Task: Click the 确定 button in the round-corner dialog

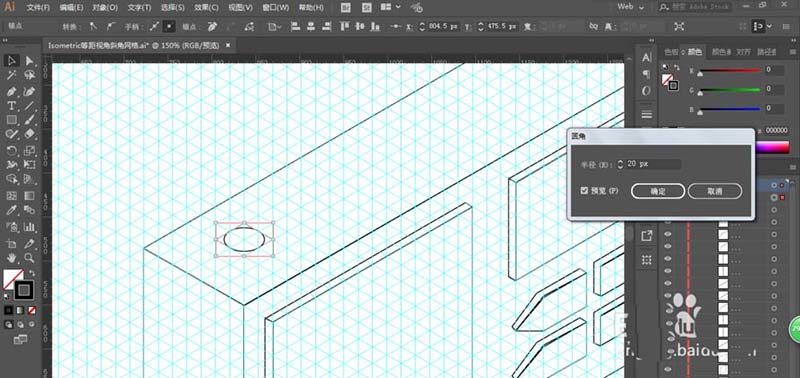Action: tap(658, 191)
